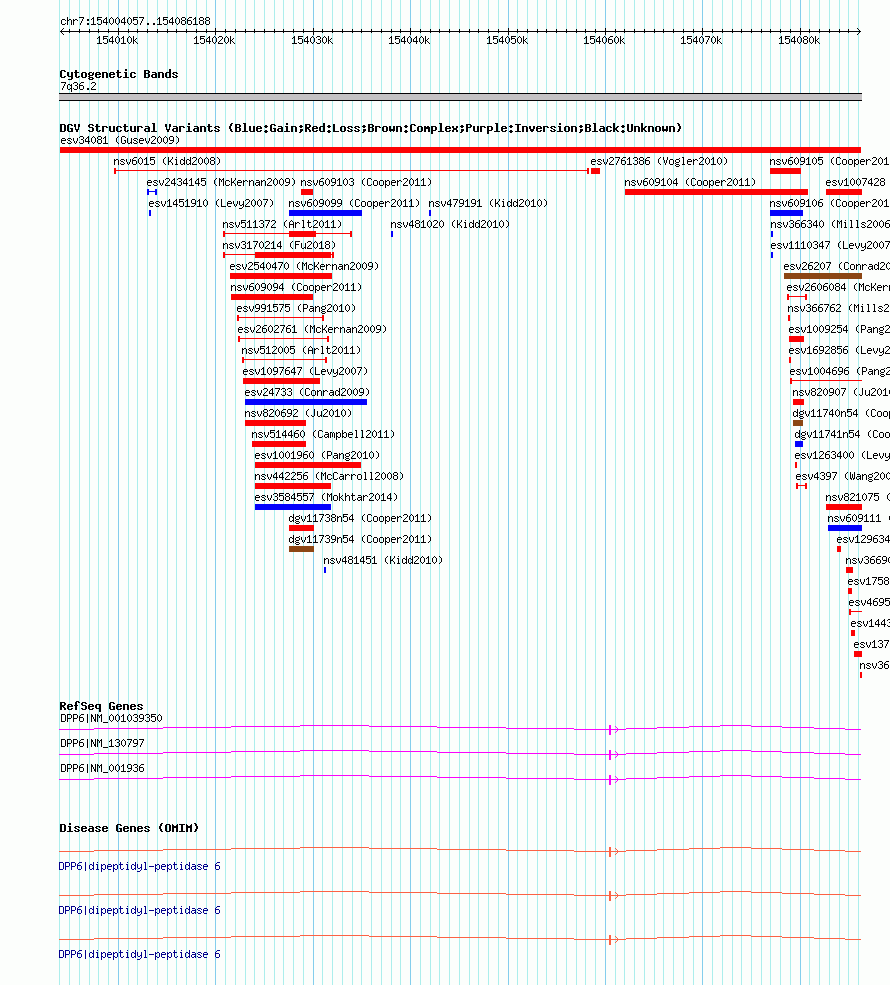Click red bar under nsv609104
The image size is (890, 985).
(716, 192)
